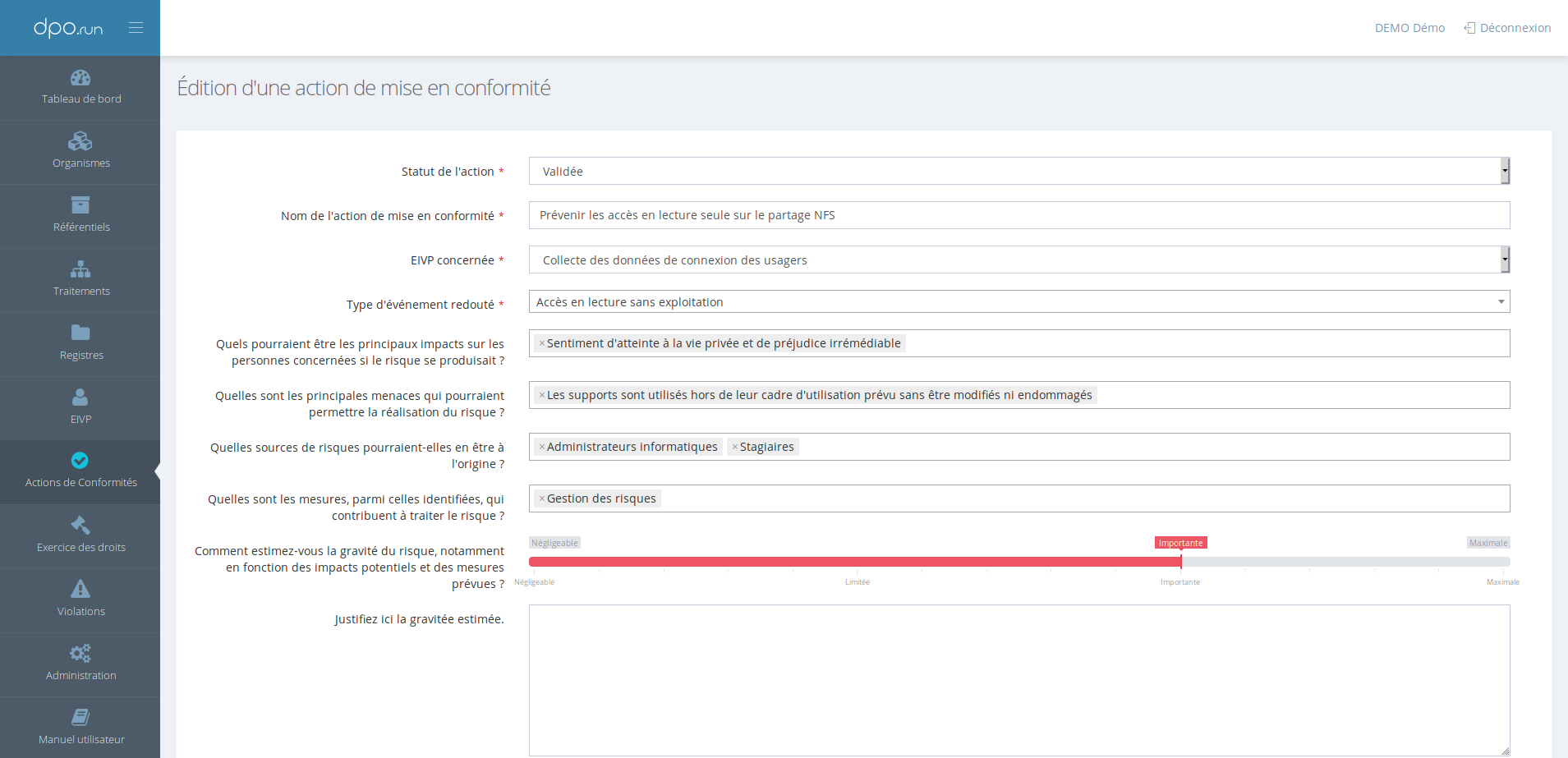Viewport: 1568px width, 758px height.
Task: Open the EIVP concernée dropdown
Action: click(1019, 260)
